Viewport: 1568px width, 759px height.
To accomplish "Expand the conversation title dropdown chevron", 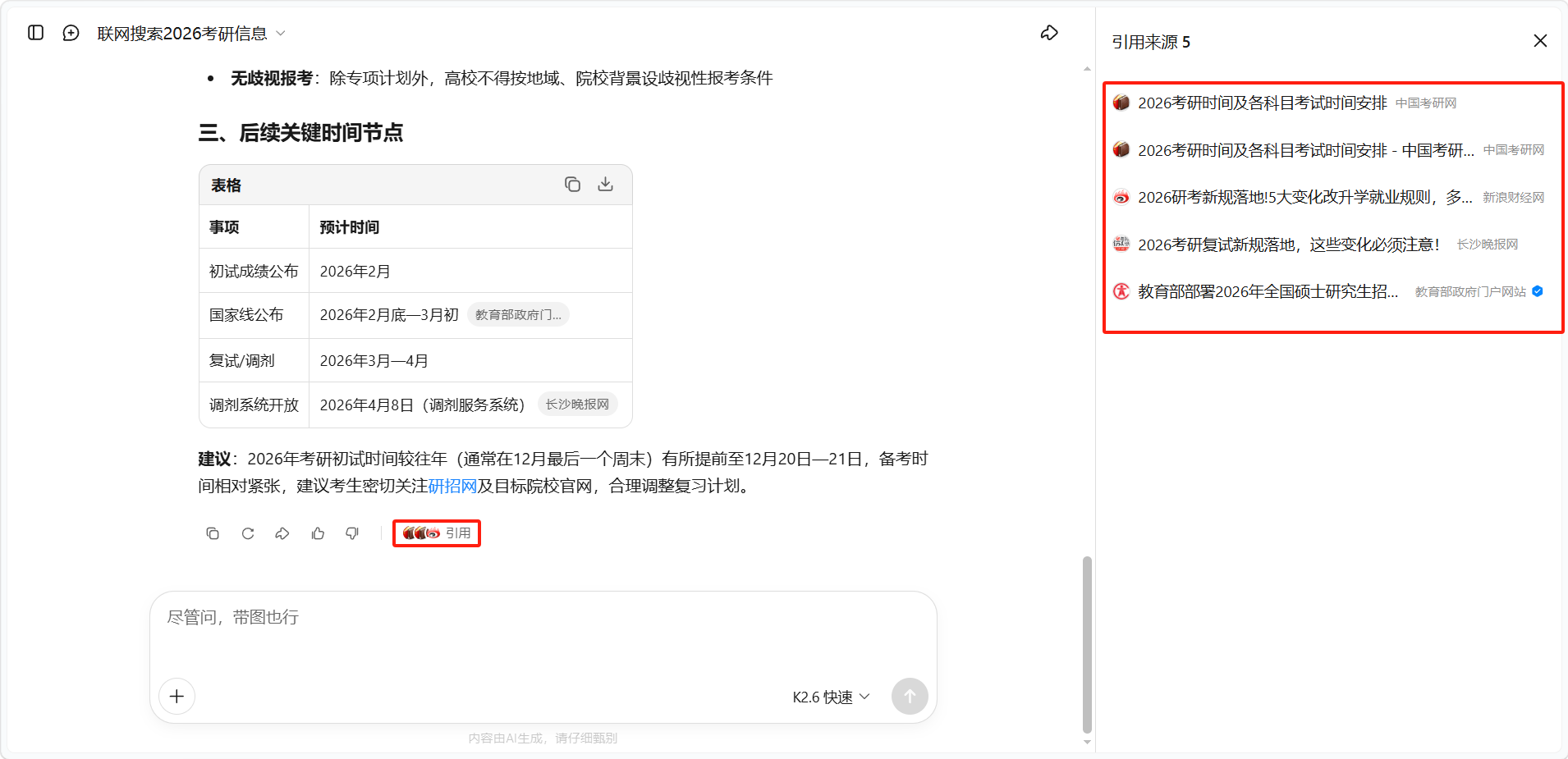I will pos(281,34).
